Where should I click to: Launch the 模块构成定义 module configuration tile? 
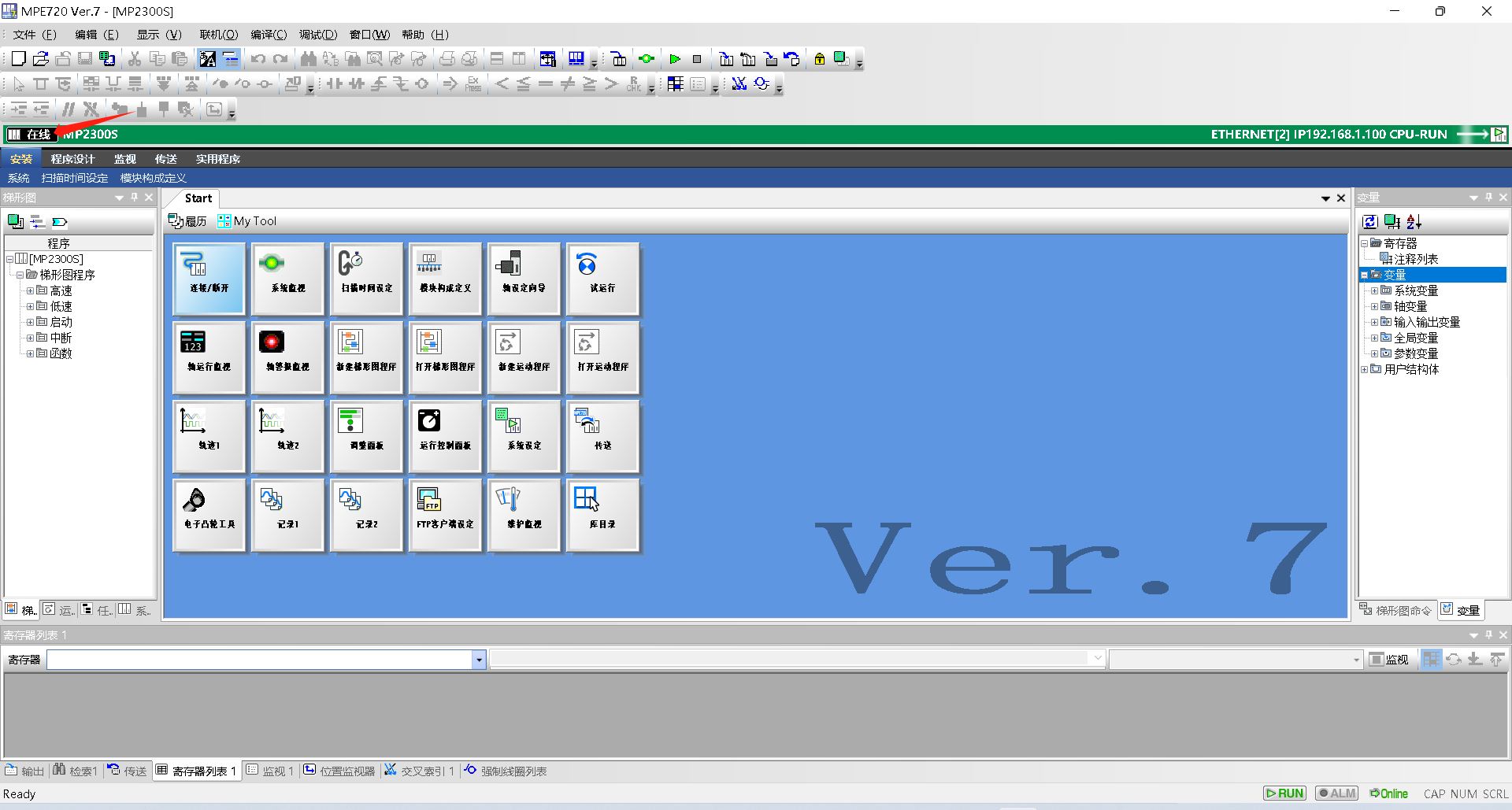point(445,279)
